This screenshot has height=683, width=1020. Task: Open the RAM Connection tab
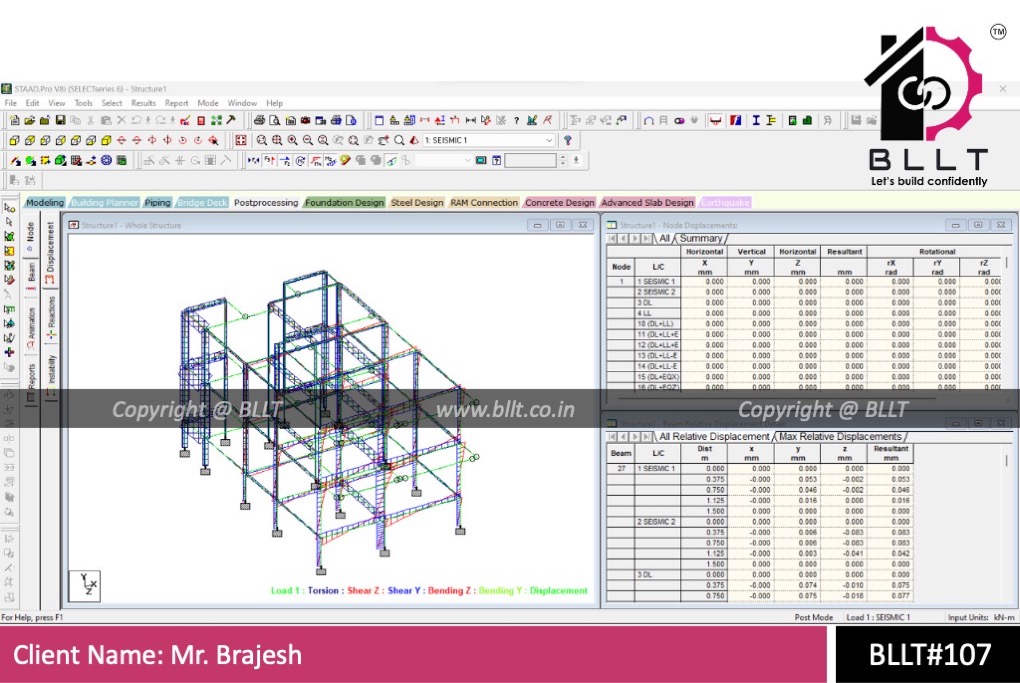click(484, 203)
